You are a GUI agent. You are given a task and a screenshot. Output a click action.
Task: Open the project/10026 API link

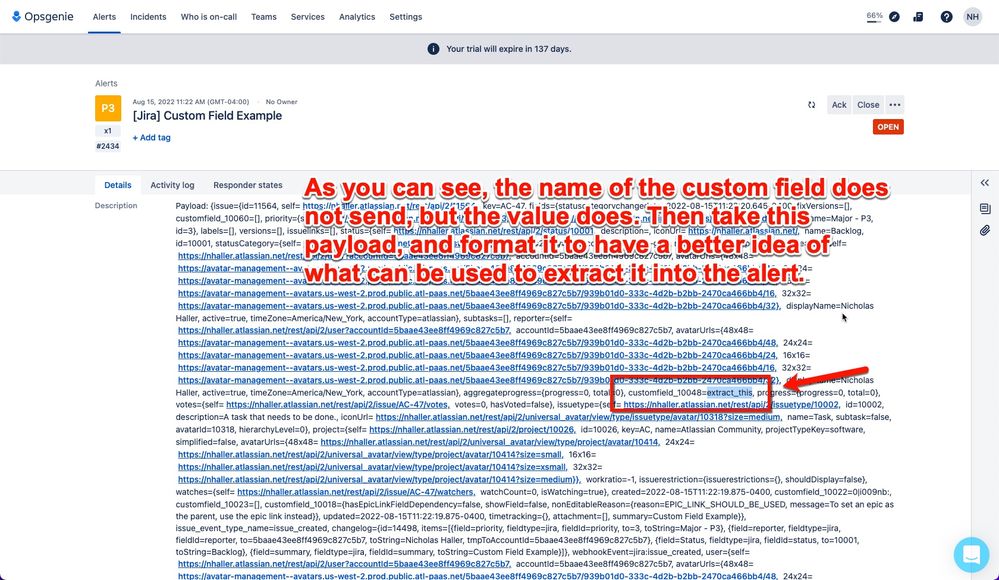point(472,430)
